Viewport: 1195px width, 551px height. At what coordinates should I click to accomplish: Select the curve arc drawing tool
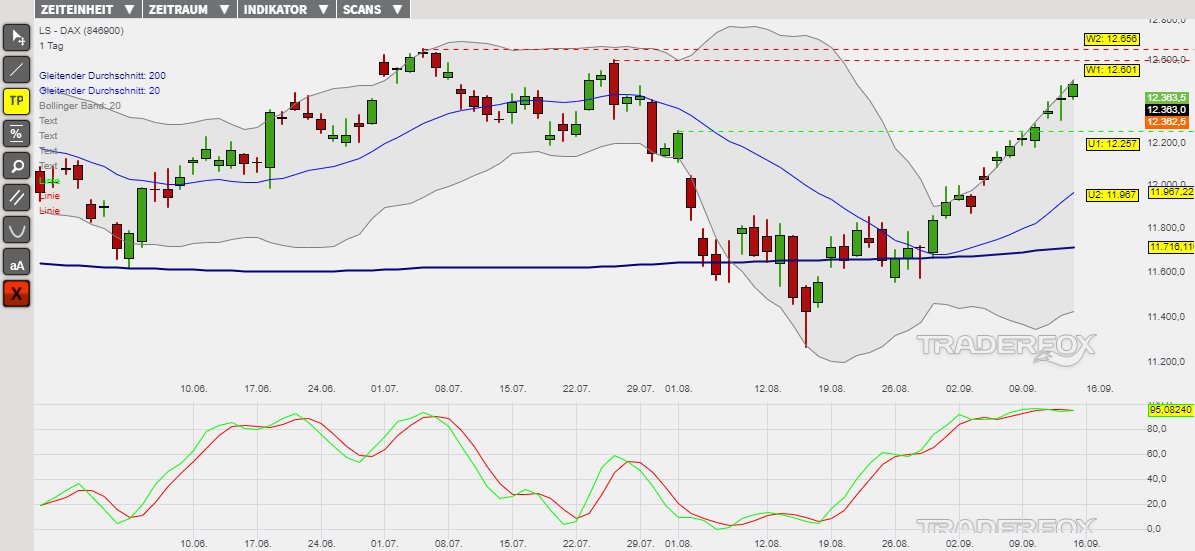[x=17, y=229]
